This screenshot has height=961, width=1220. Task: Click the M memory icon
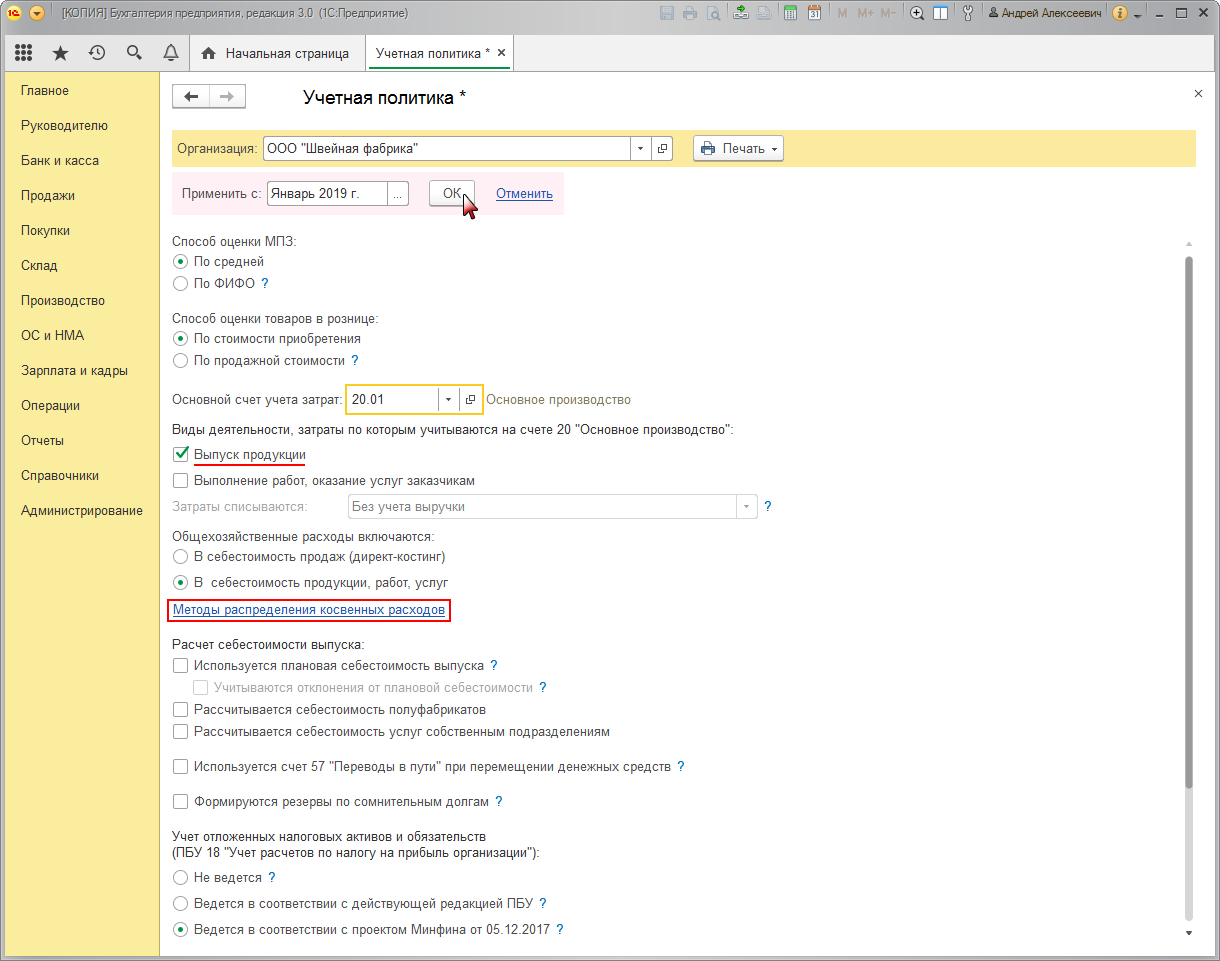tap(842, 13)
